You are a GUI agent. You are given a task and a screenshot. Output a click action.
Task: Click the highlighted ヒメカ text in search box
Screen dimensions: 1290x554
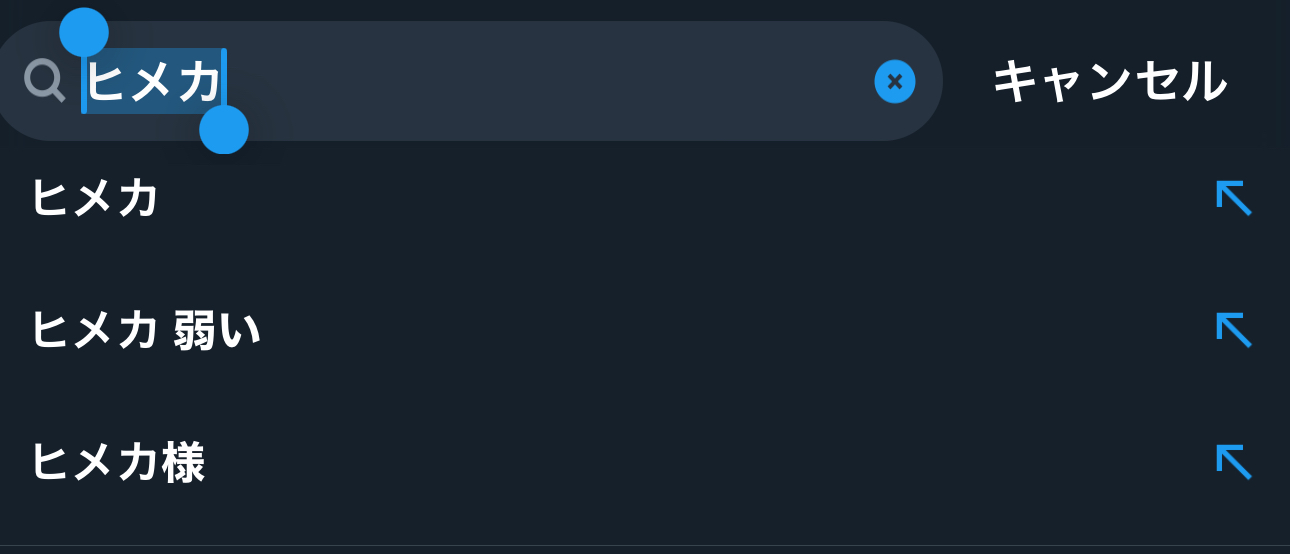[x=154, y=82]
